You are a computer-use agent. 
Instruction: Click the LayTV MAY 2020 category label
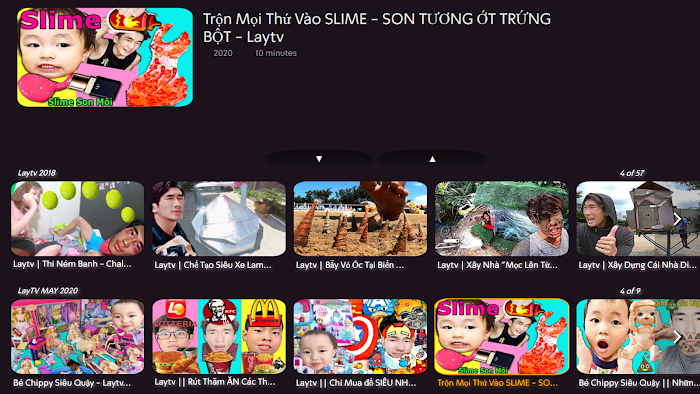click(48, 291)
